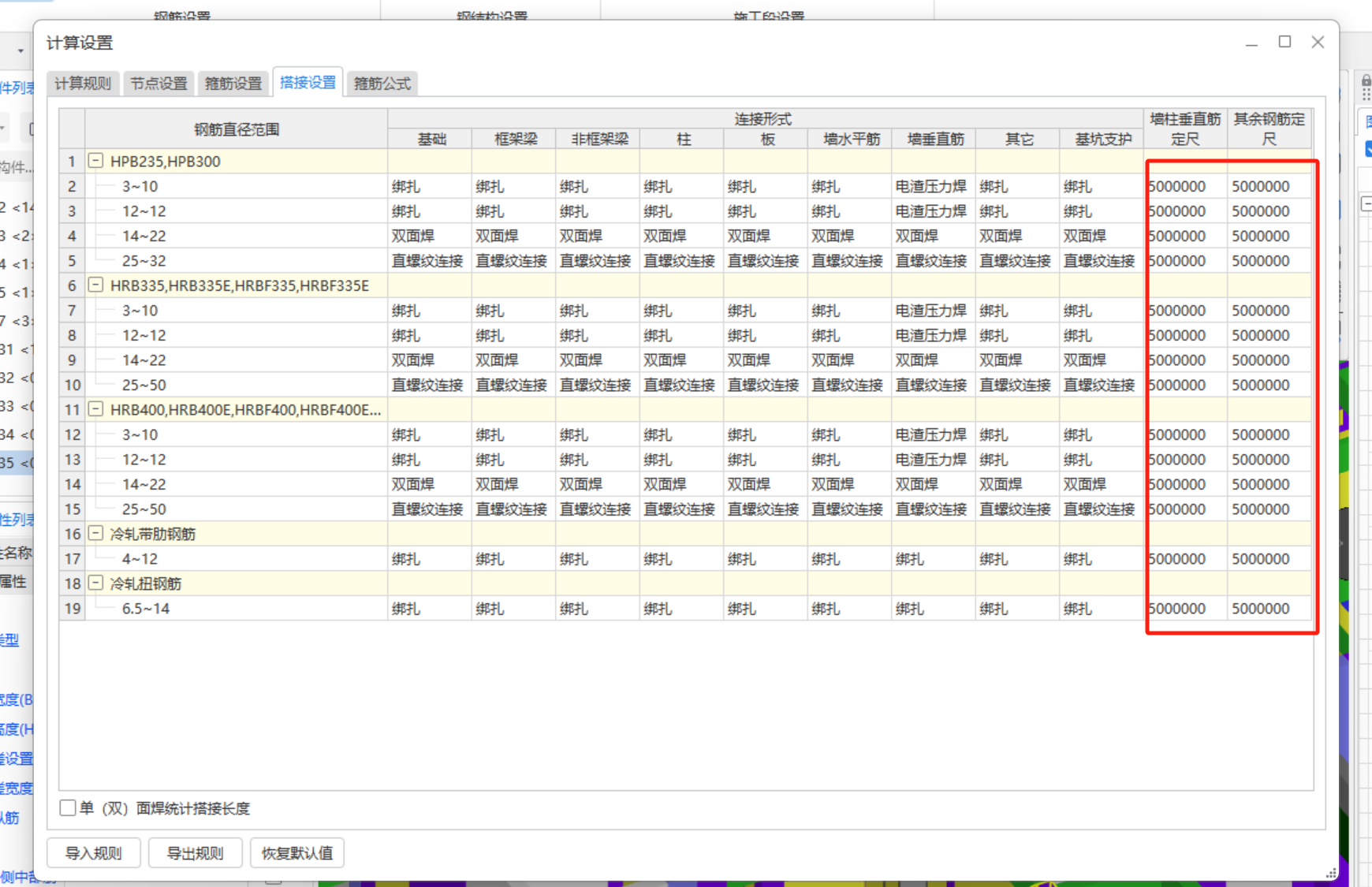Click 框架梁 cell 双面焊 in row 9
1372x887 pixels.
click(x=513, y=360)
